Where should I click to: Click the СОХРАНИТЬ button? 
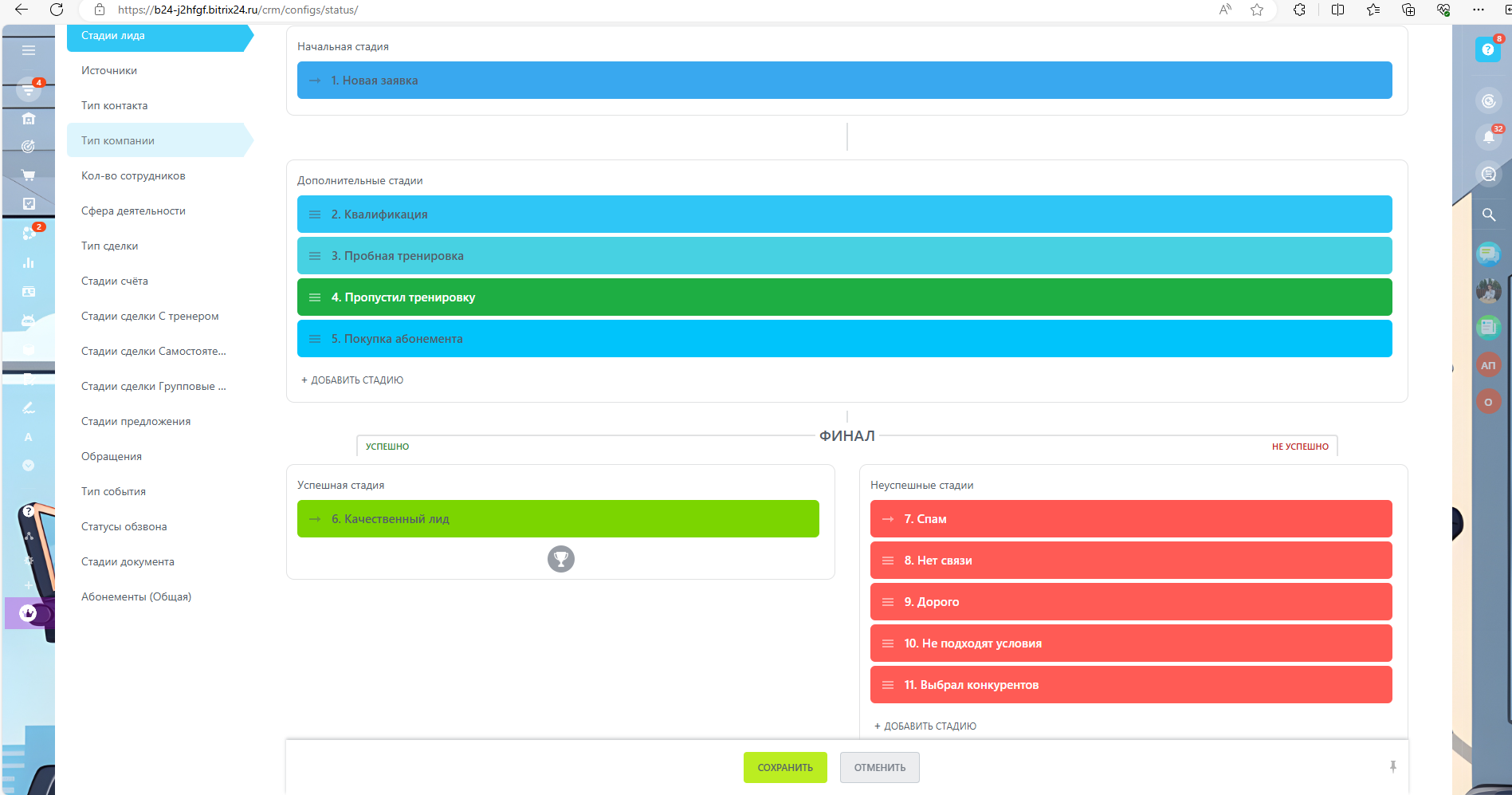pos(785,767)
